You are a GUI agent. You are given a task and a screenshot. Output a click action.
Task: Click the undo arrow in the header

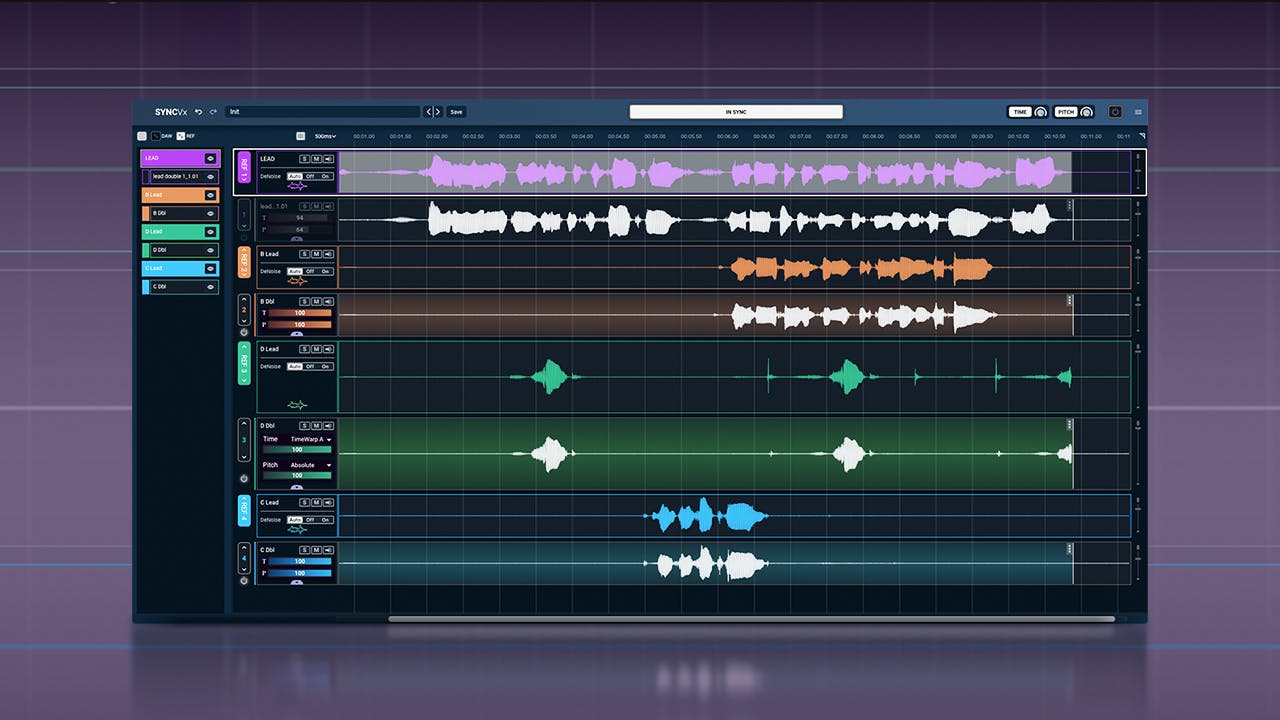coord(198,112)
